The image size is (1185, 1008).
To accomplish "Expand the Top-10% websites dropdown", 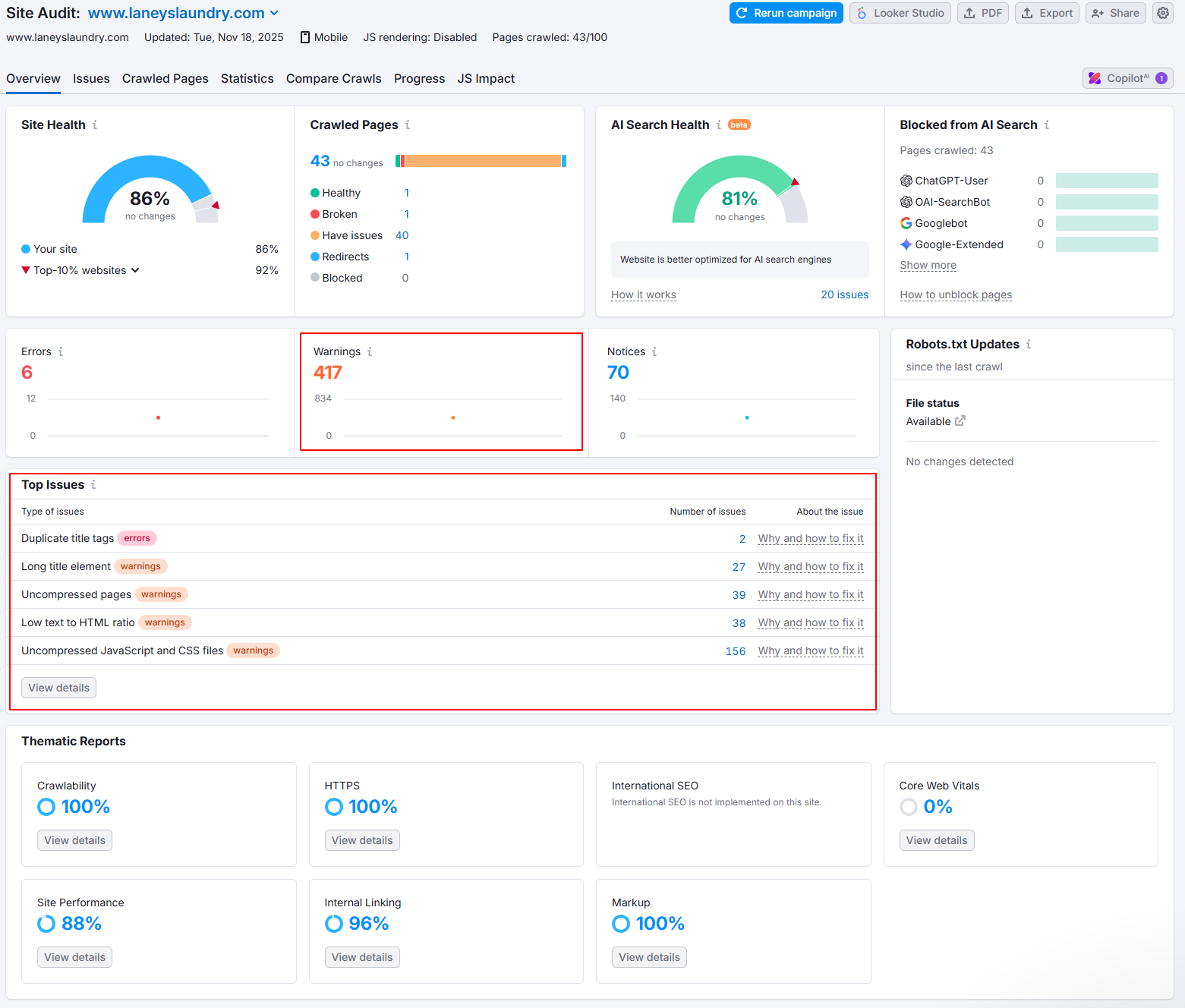I will [x=135, y=270].
